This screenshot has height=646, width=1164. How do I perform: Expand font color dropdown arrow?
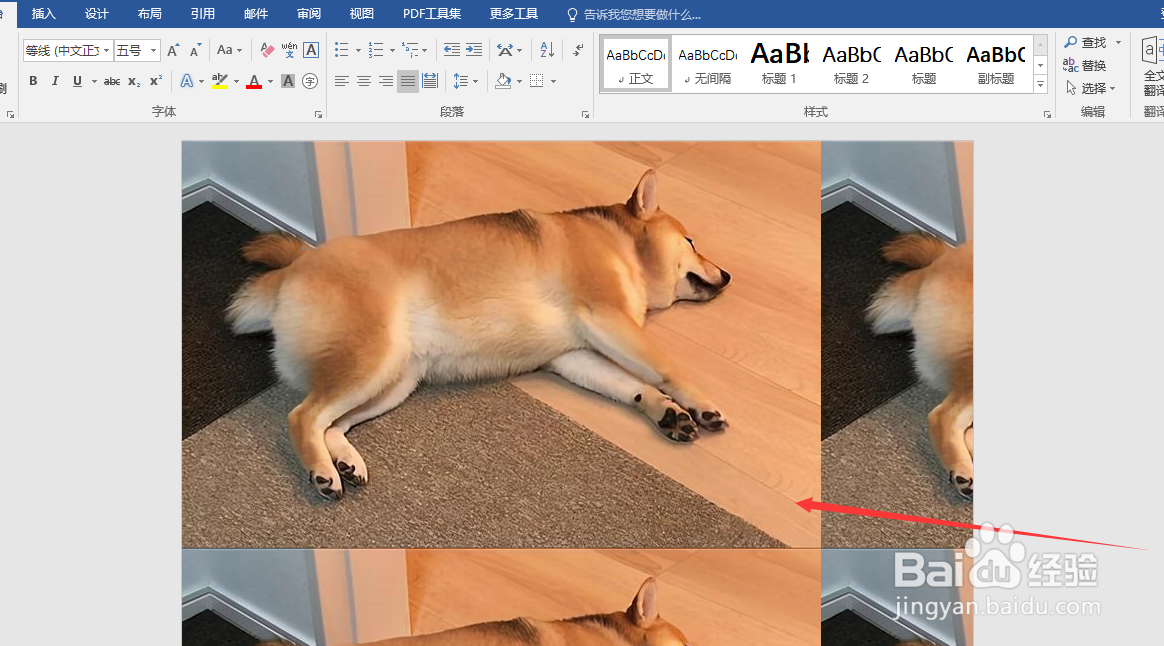(x=270, y=81)
